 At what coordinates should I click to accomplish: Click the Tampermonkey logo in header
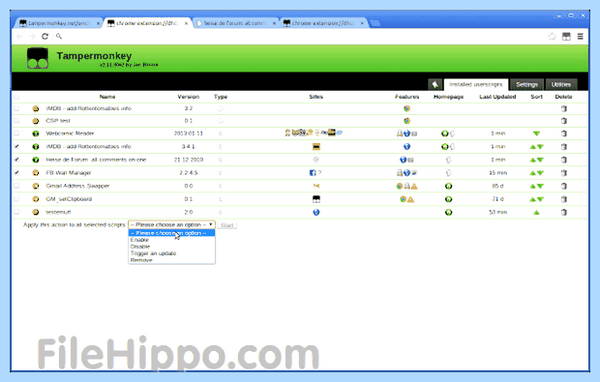[38, 58]
